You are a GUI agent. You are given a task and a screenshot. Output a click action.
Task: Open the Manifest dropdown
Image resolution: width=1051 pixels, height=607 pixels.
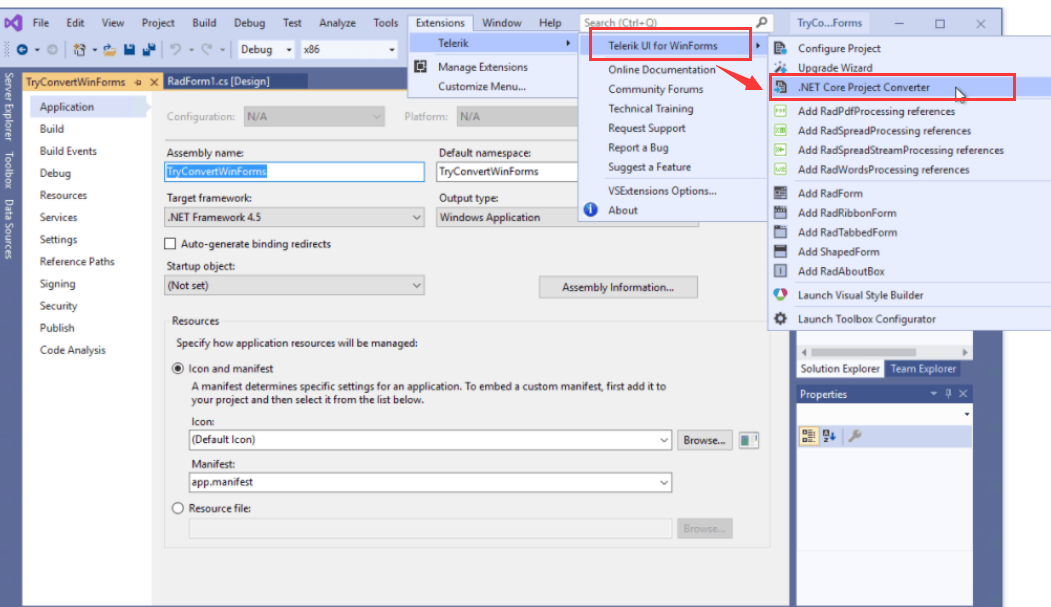tap(430, 482)
